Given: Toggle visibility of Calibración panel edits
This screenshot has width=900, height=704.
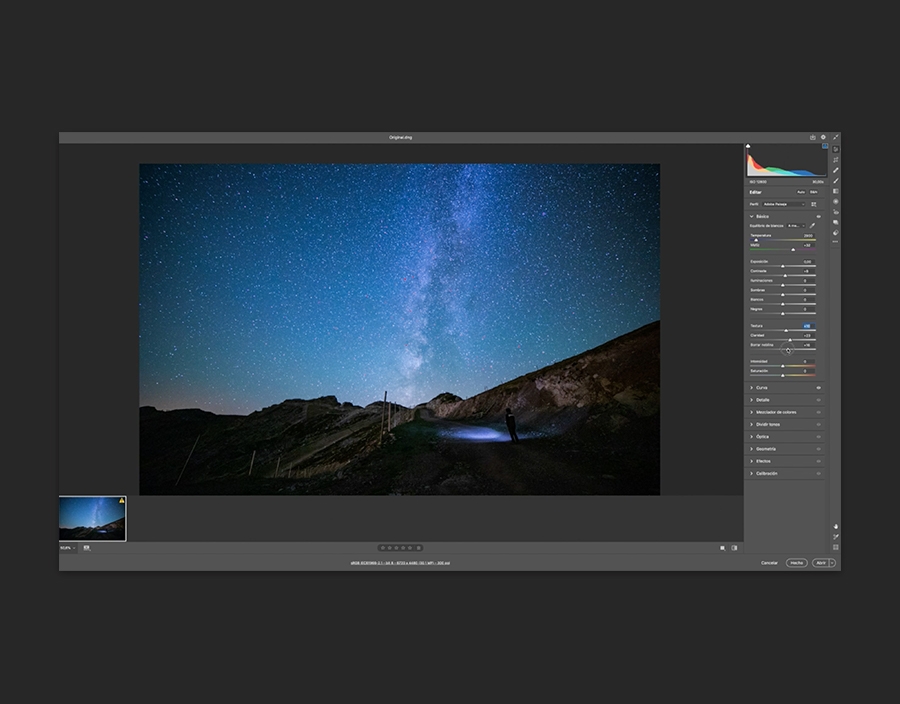Looking at the screenshot, I should click(x=818, y=473).
